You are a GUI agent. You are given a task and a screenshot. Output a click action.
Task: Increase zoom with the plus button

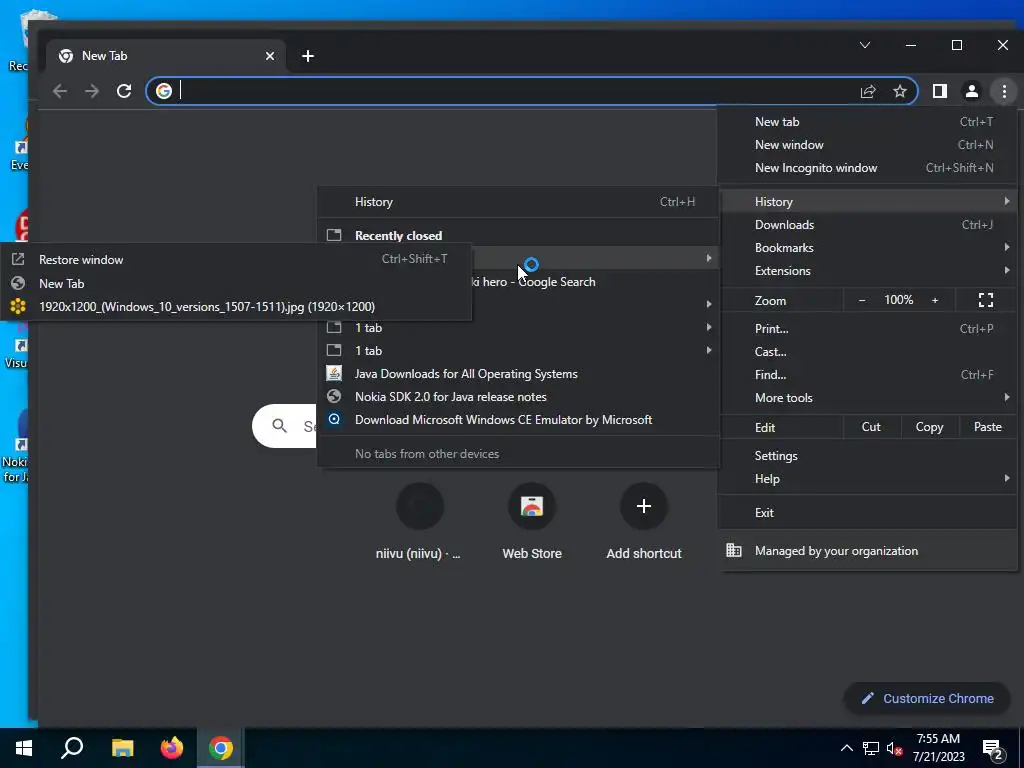(935, 300)
